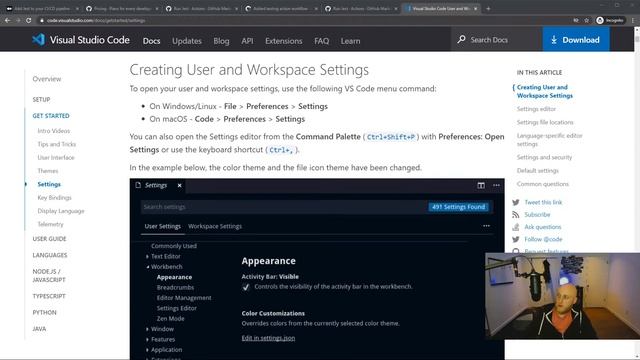This screenshot has width=640, height=360.
Task: Click the split editor icon in the Settings screenshot
Action: 481,185
